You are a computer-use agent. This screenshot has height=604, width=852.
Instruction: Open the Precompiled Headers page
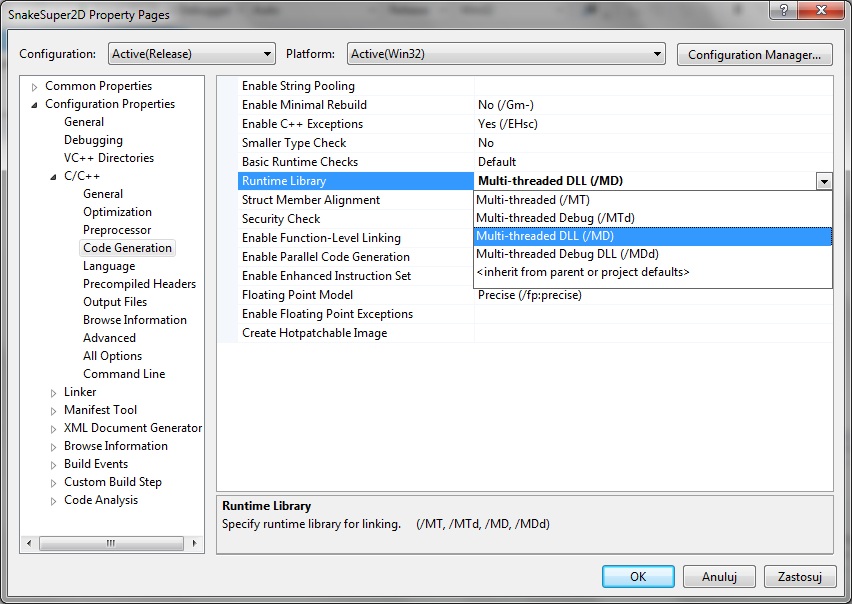(139, 284)
